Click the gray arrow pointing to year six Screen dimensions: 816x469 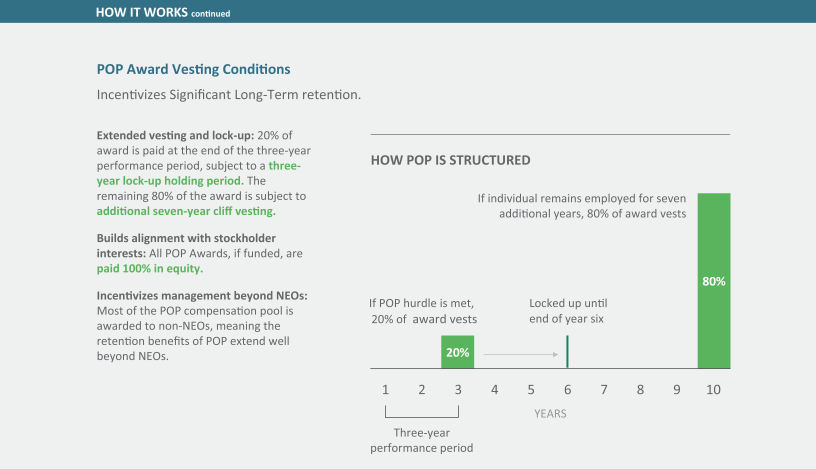(x=520, y=354)
